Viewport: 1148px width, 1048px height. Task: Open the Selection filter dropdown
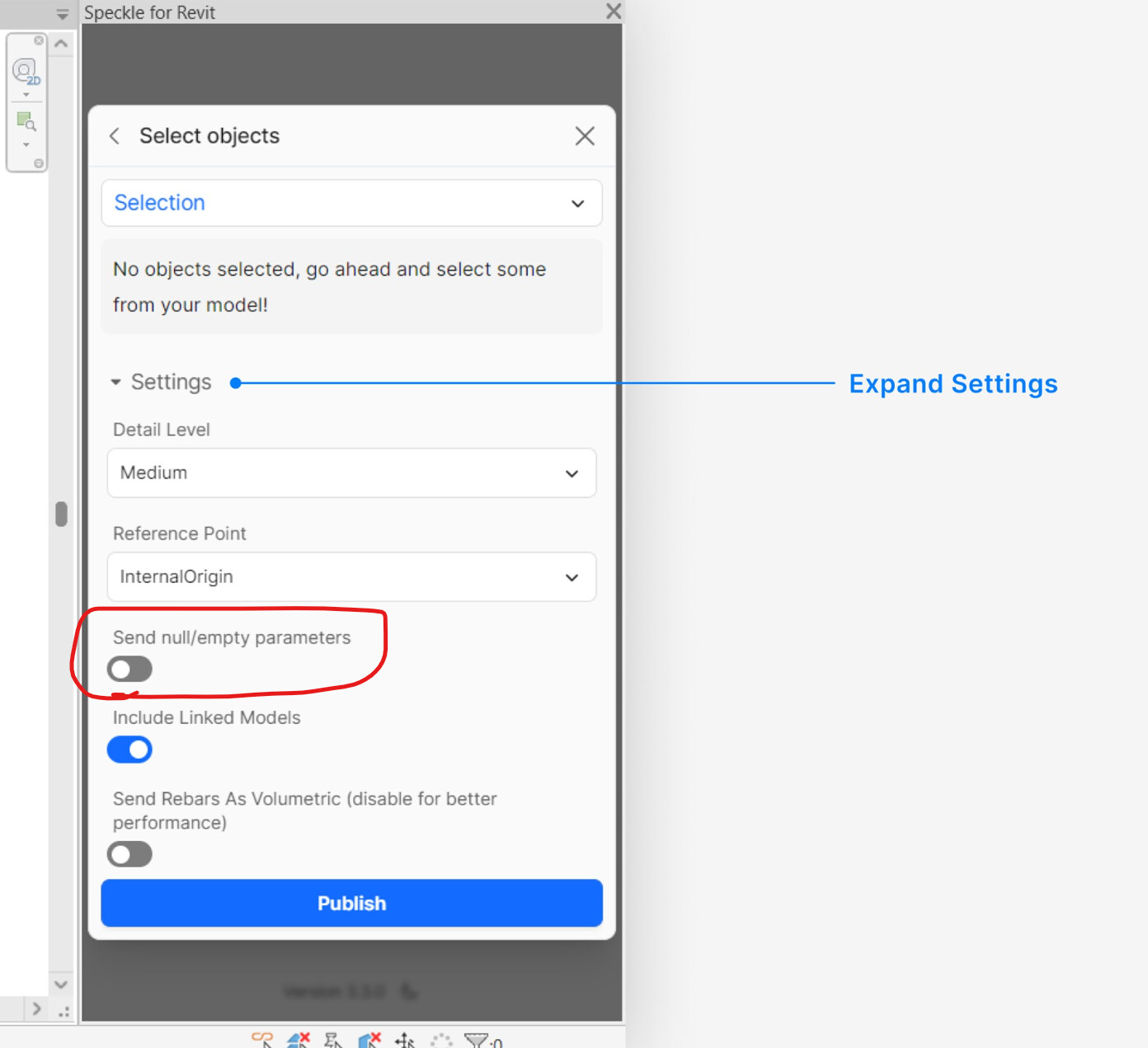click(x=351, y=203)
